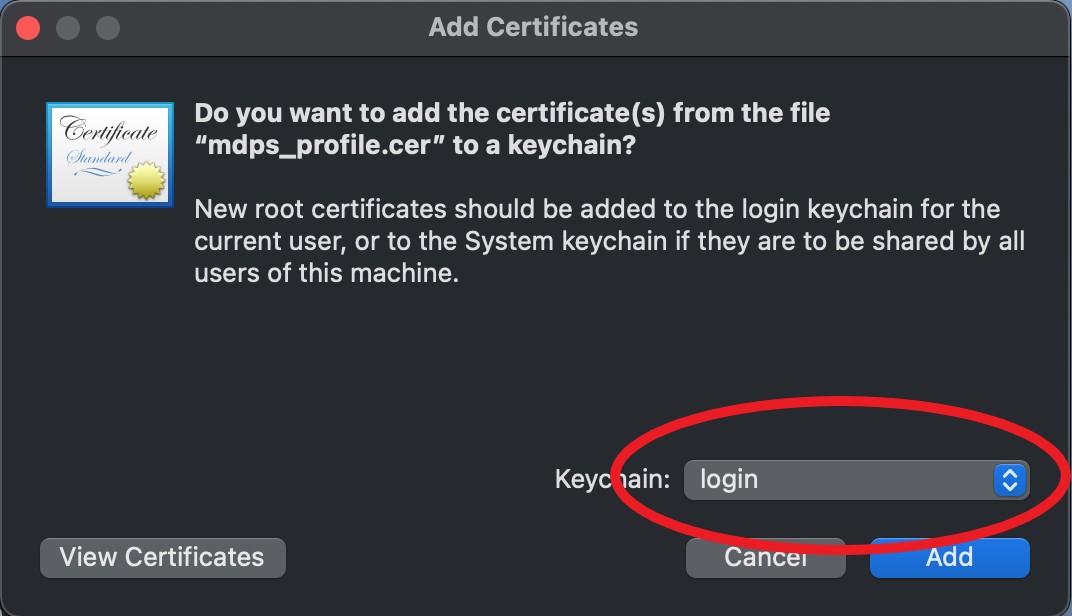Open the Keychain dropdown showing login
The height and width of the screenshot is (616, 1072).
click(856, 480)
